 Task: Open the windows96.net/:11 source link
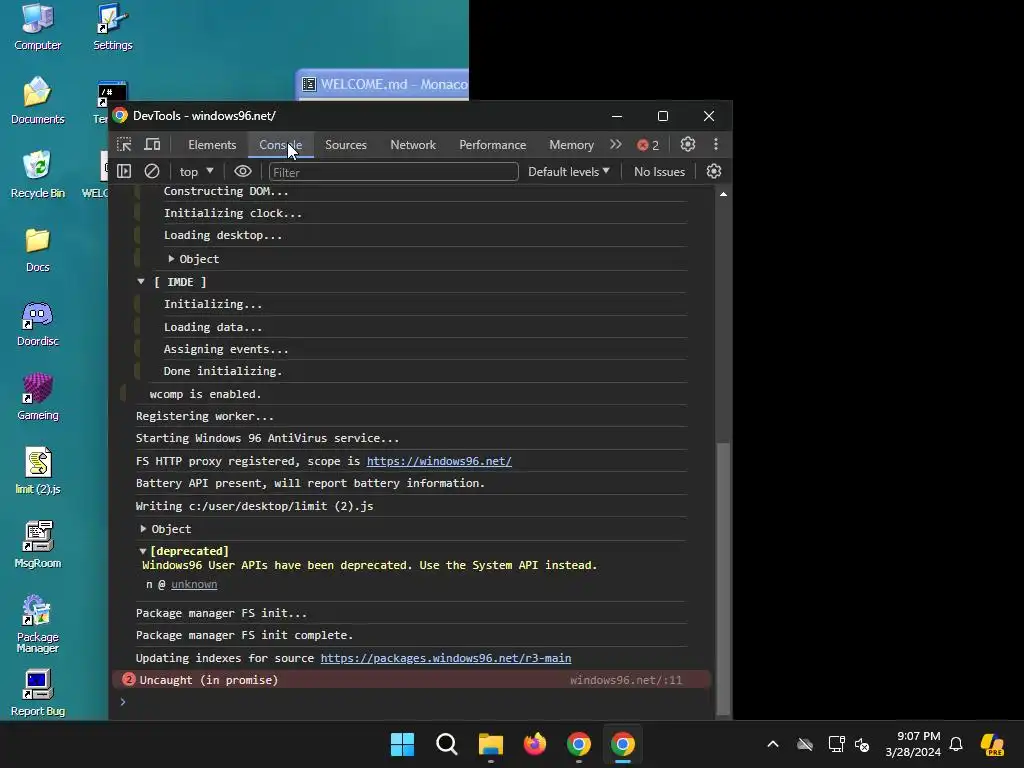pyautogui.click(x=626, y=680)
